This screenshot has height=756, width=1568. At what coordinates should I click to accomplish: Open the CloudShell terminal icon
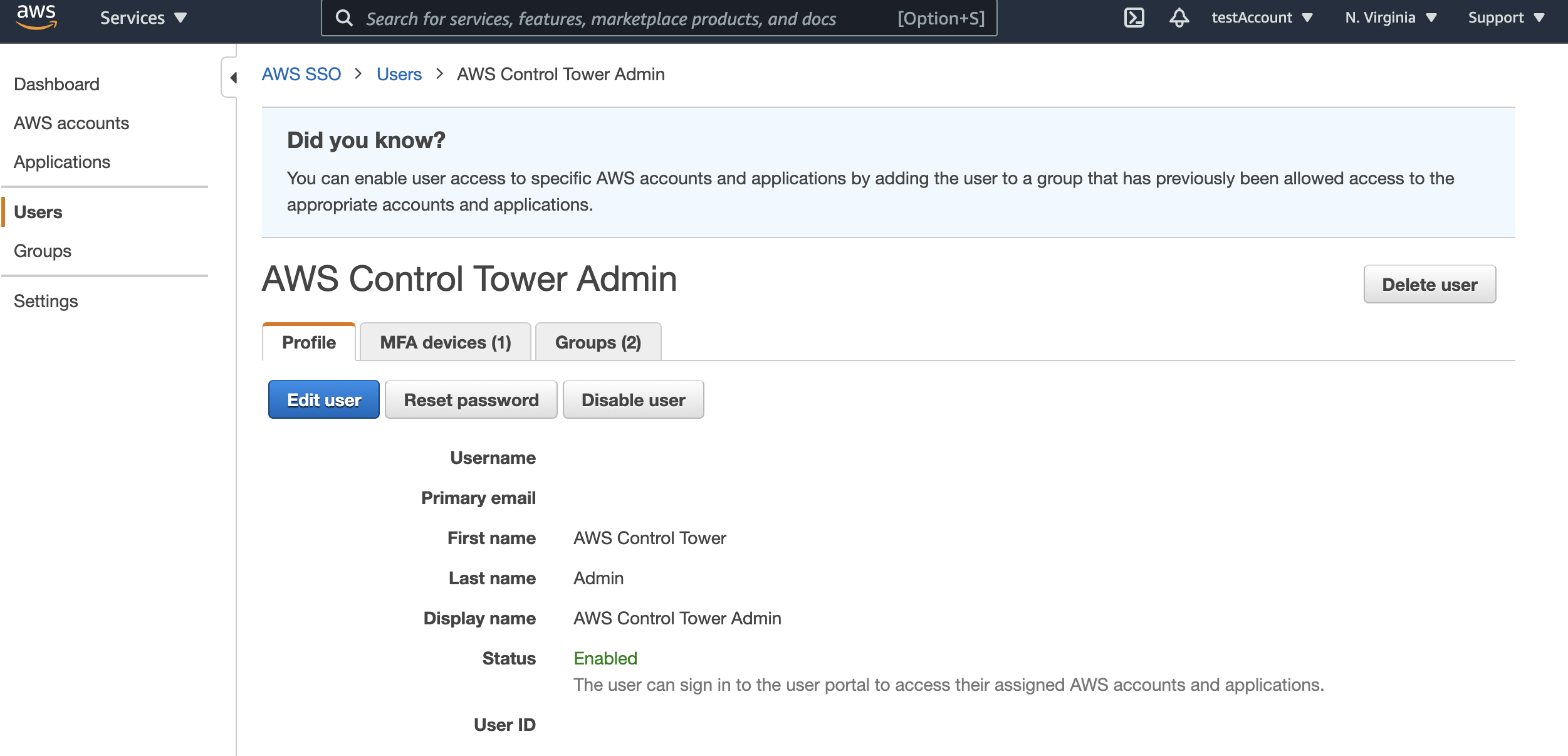click(x=1134, y=18)
